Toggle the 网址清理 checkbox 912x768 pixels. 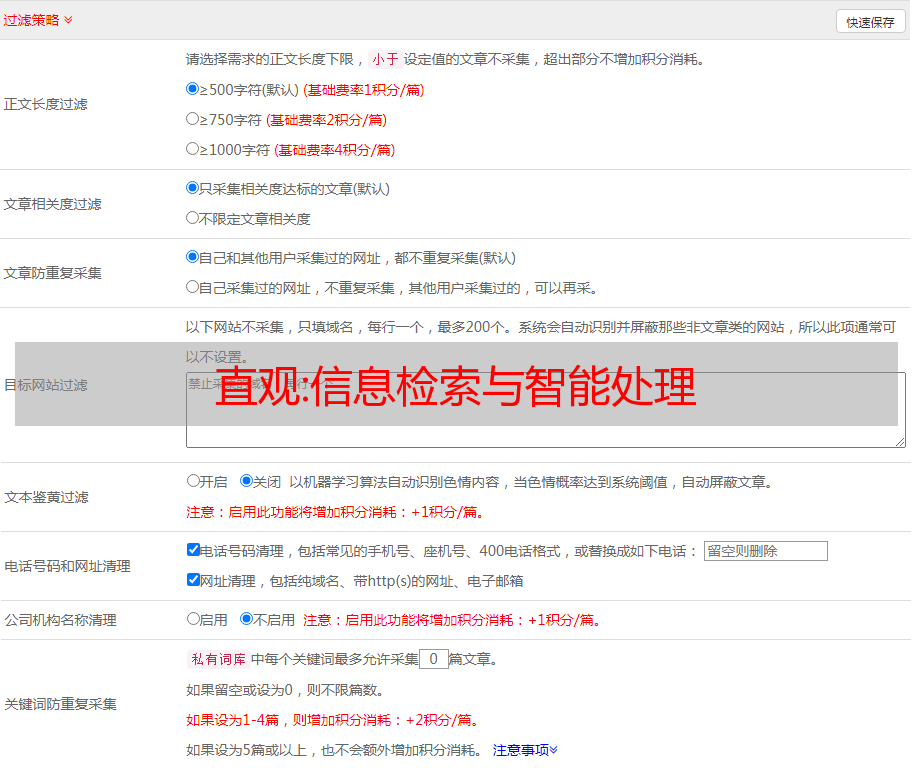point(194,580)
